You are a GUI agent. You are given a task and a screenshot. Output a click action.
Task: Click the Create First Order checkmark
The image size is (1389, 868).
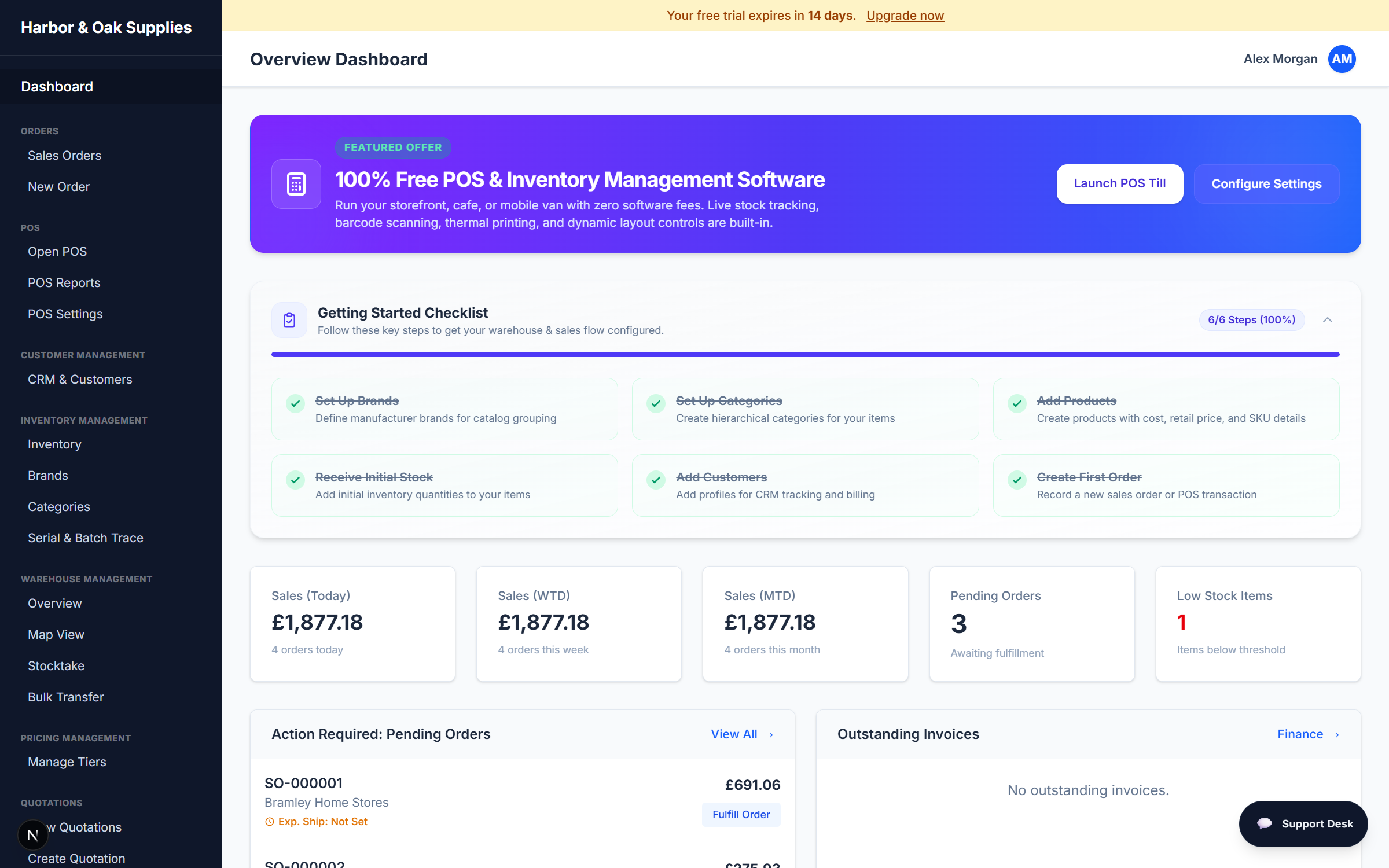coord(1017,479)
